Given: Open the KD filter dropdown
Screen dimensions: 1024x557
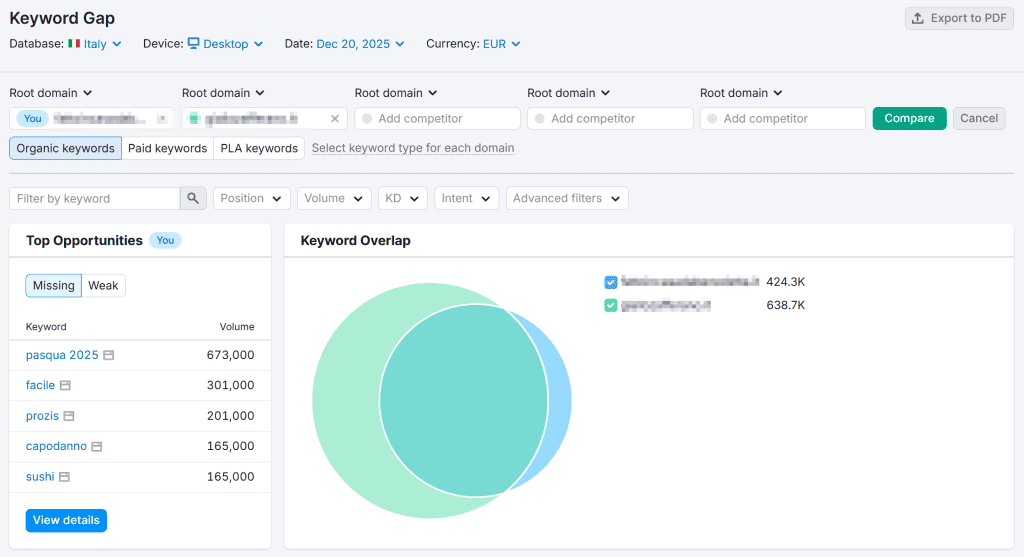Looking at the screenshot, I should coord(402,199).
